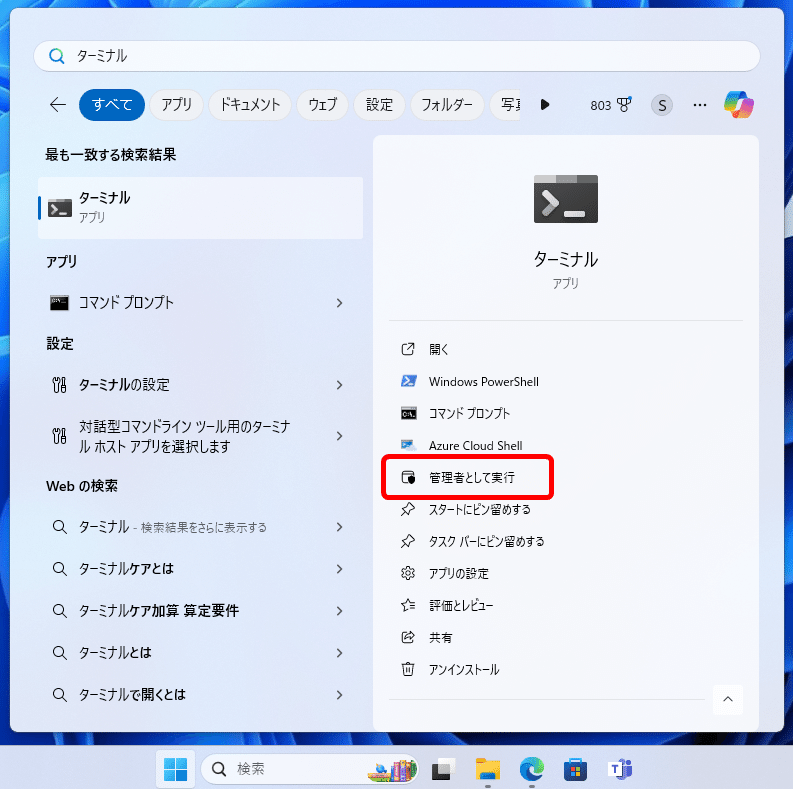Screen dimensions: 793x789
Task: Launch the Copilot icon
Action: pos(738,105)
